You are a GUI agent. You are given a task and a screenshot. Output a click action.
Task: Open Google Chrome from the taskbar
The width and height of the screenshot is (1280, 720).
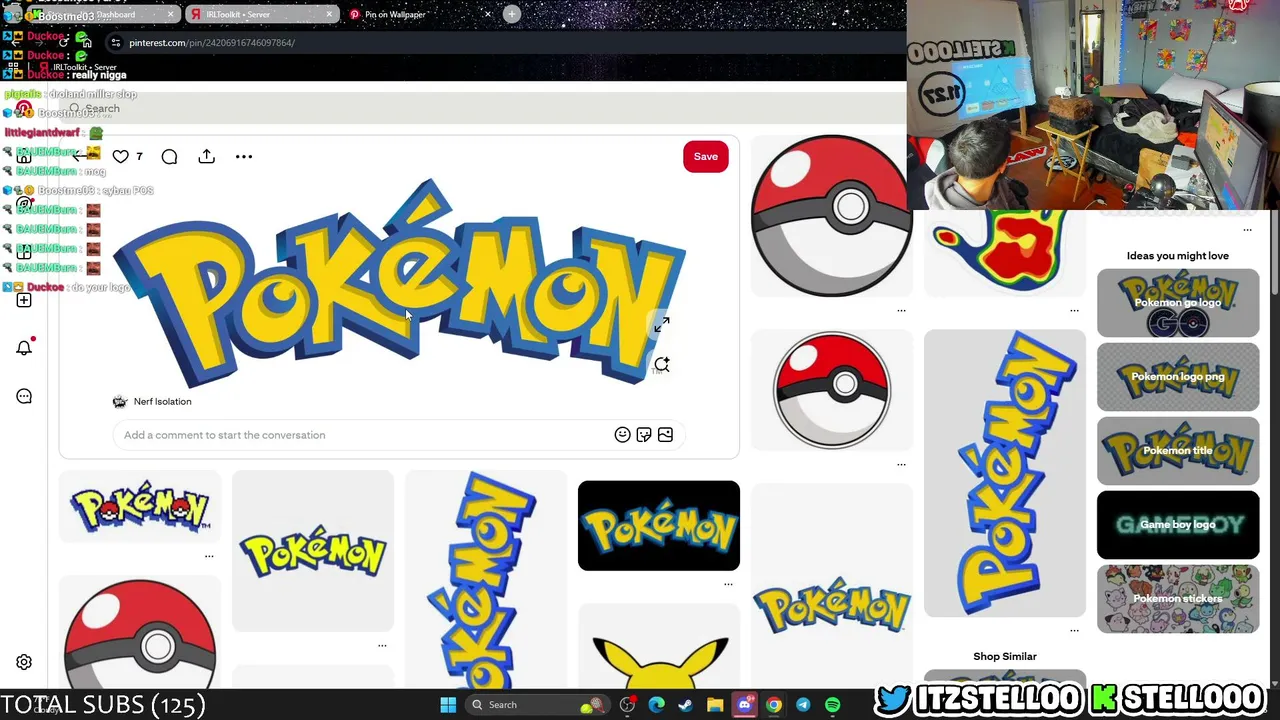[774, 705]
